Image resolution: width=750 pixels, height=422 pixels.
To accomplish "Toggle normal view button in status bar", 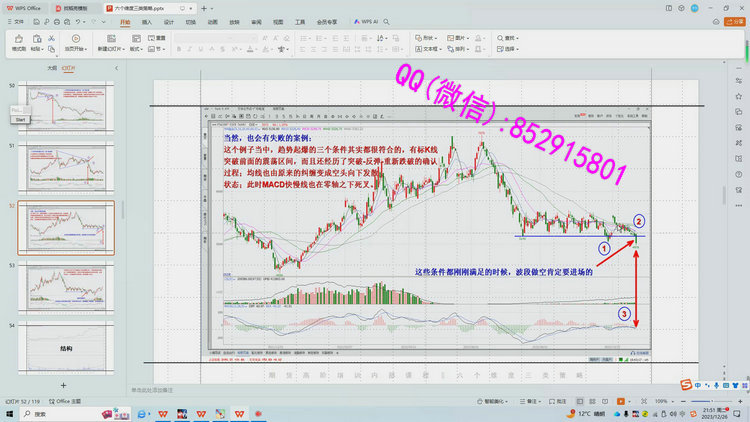I will pos(581,402).
